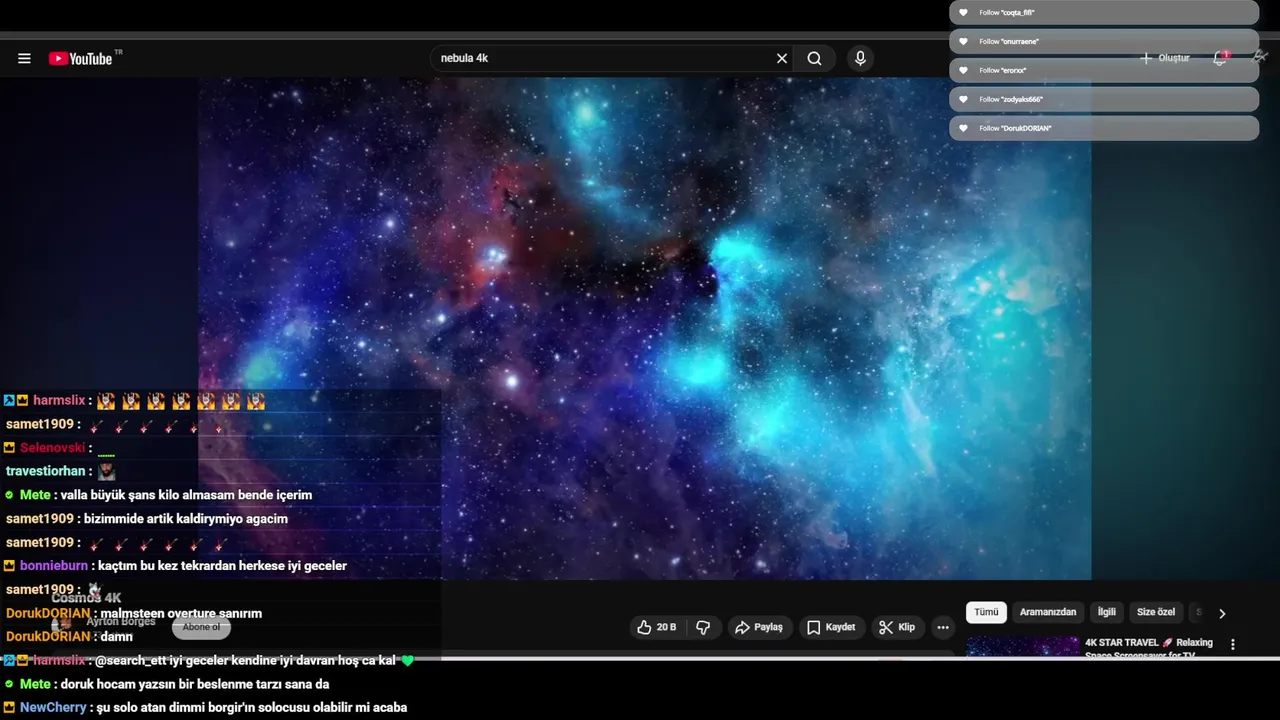Click heart next to Follow "erorxx"

click(963, 70)
